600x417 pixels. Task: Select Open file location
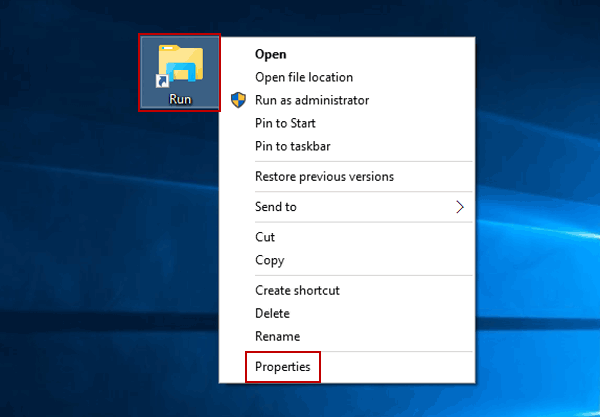tap(347, 77)
